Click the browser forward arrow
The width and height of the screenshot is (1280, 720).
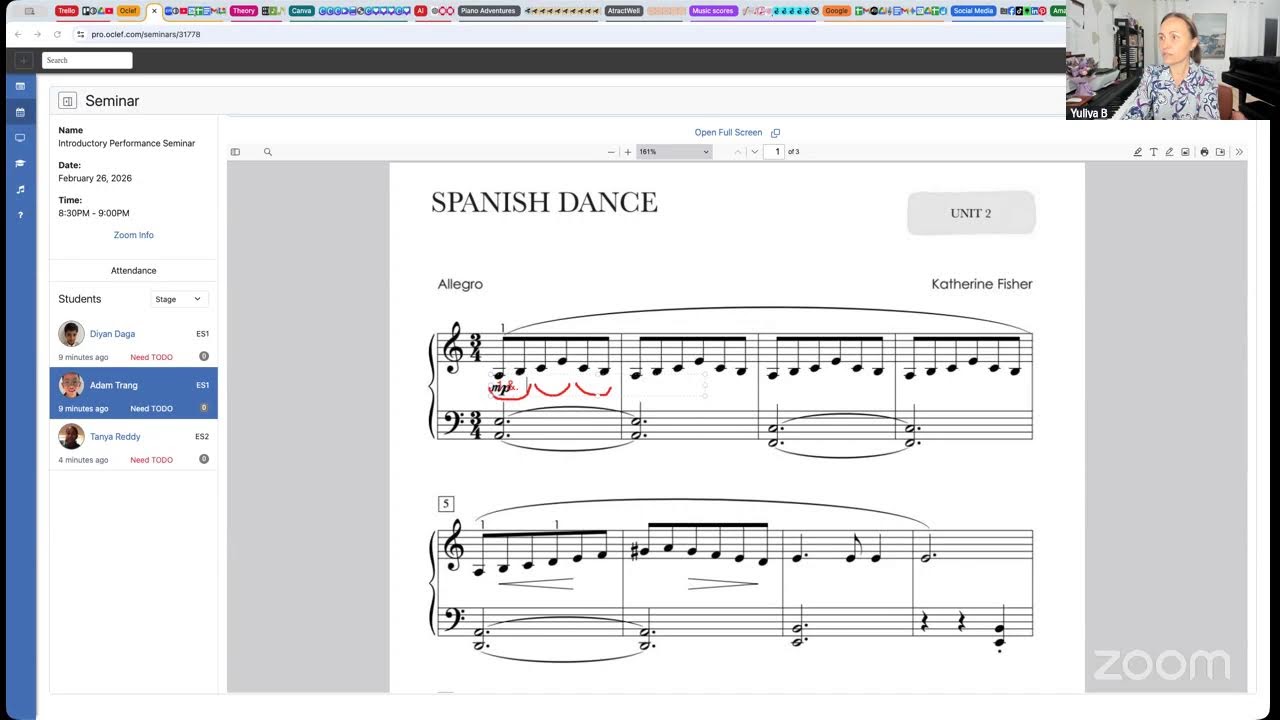(x=38, y=34)
